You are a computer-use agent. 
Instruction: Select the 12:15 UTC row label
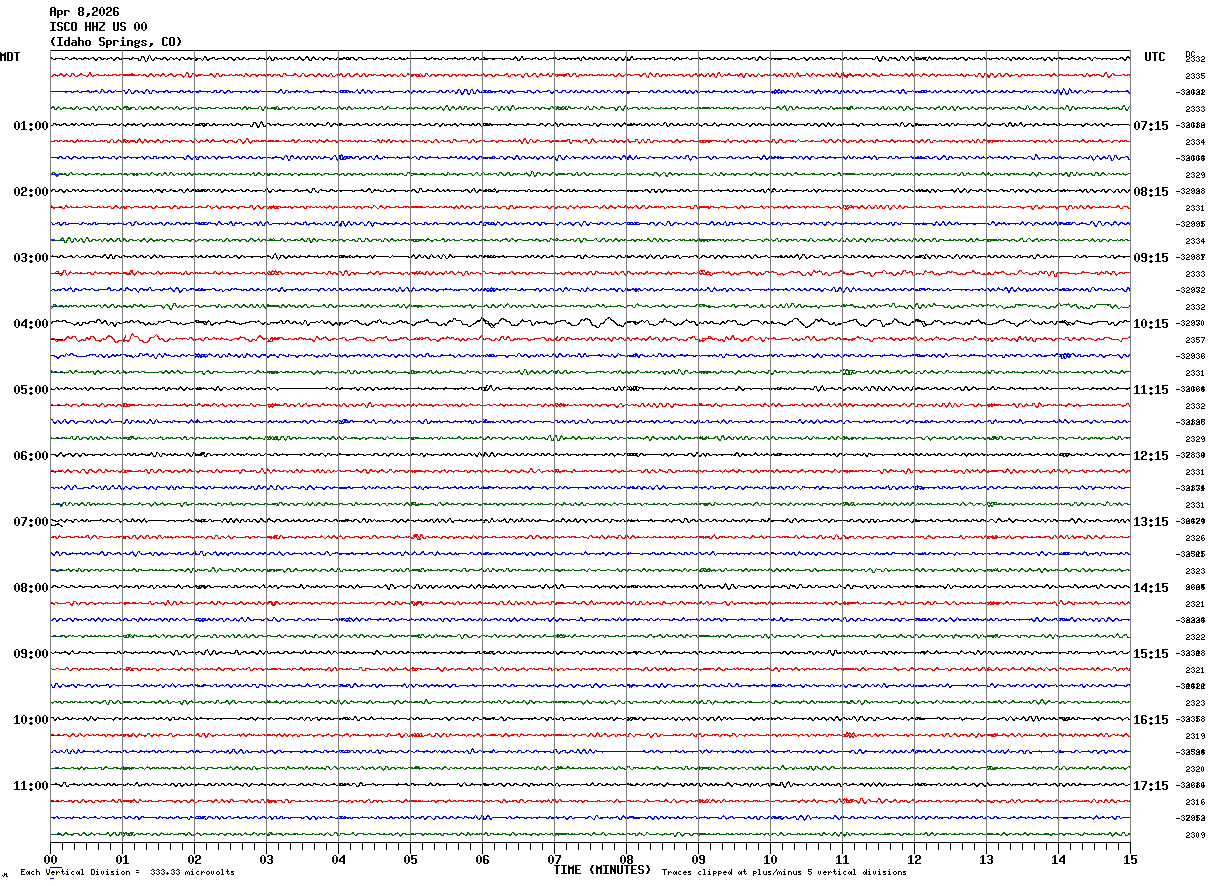coord(1151,456)
